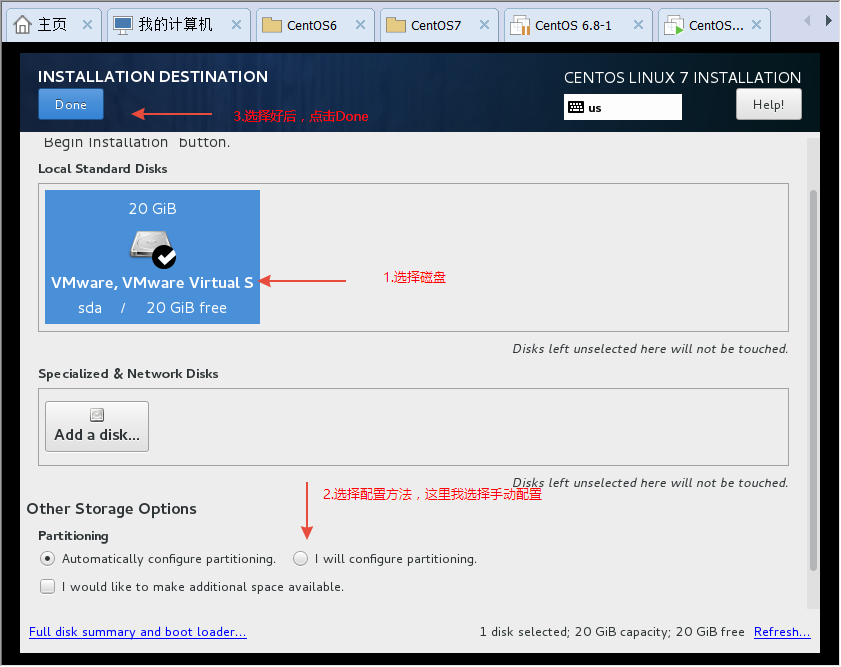Click the disk selection status text
Screen dimensions: 841x667
coord(612,632)
